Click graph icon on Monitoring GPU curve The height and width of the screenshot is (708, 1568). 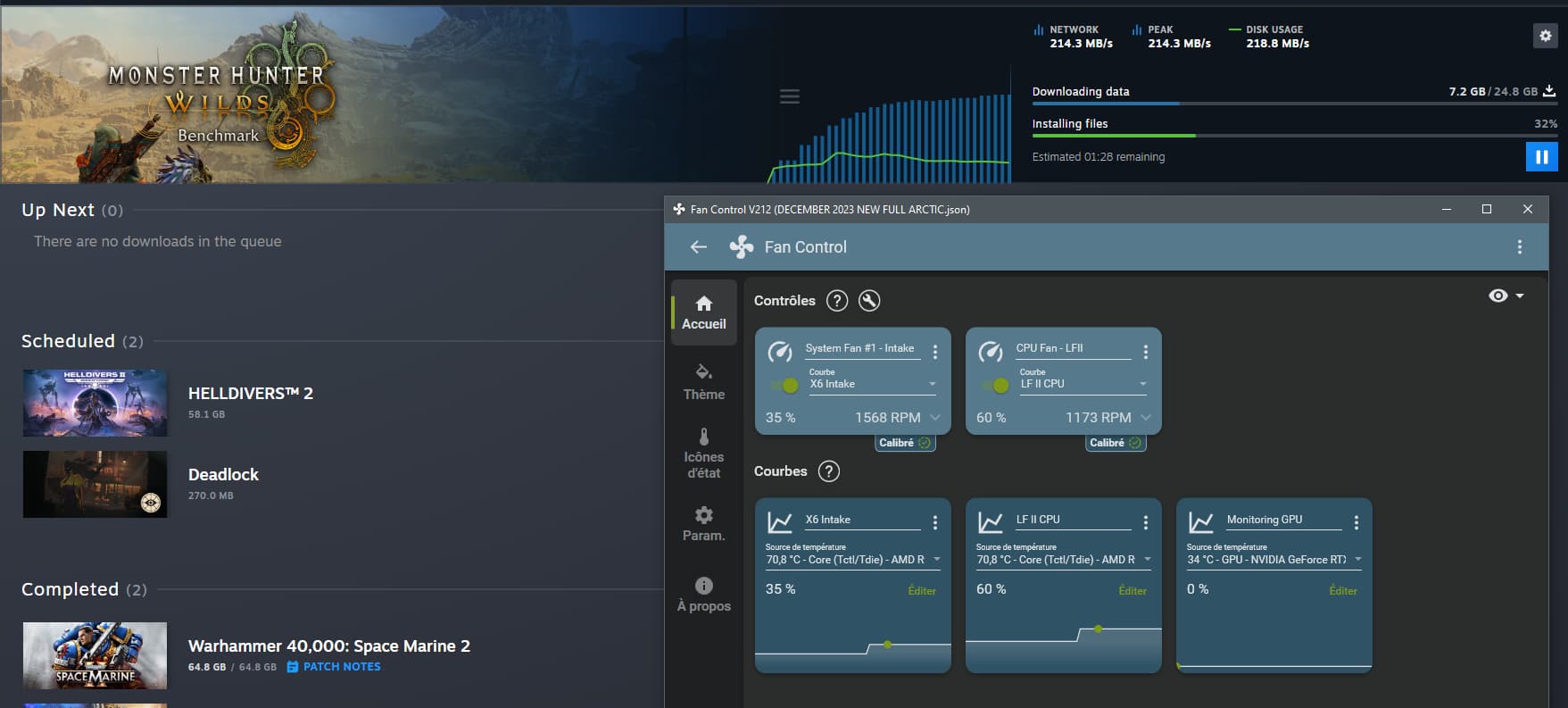1201,522
